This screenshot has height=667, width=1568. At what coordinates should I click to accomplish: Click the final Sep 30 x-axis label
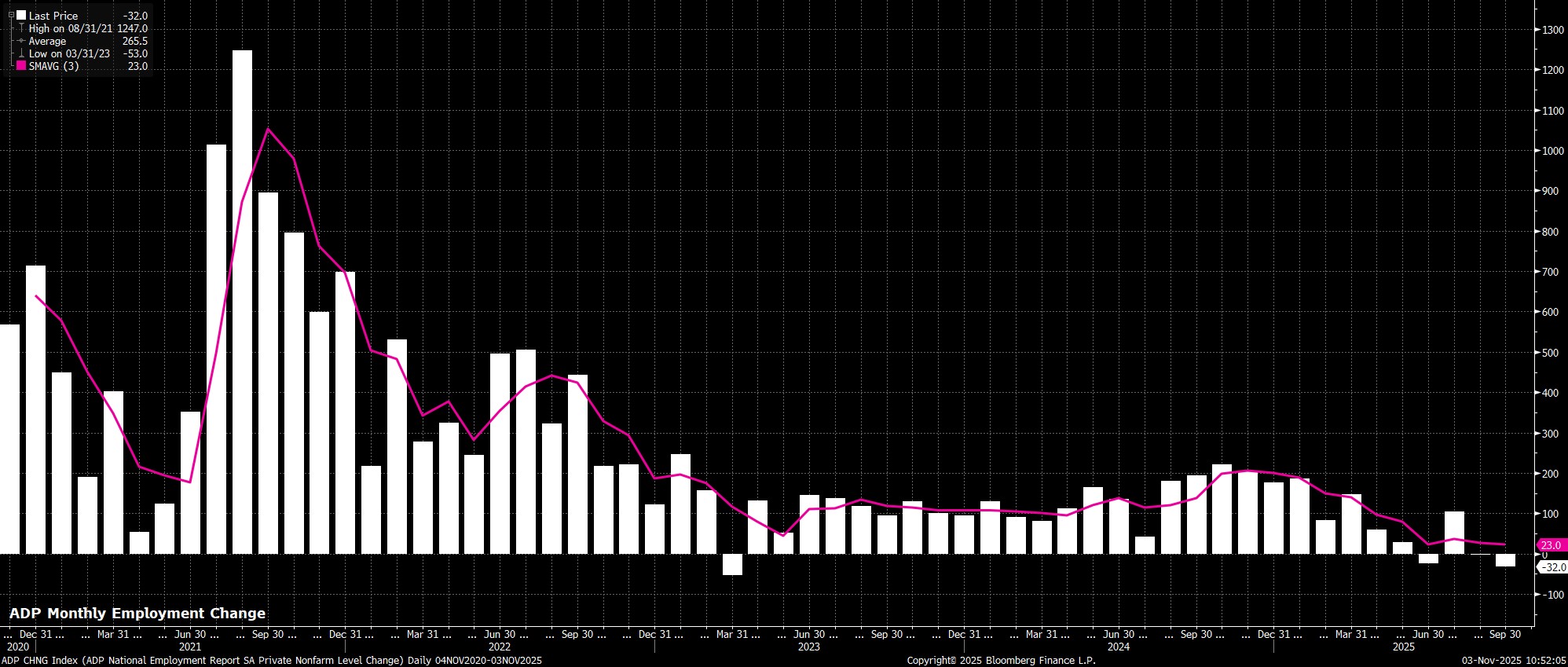(x=1504, y=634)
